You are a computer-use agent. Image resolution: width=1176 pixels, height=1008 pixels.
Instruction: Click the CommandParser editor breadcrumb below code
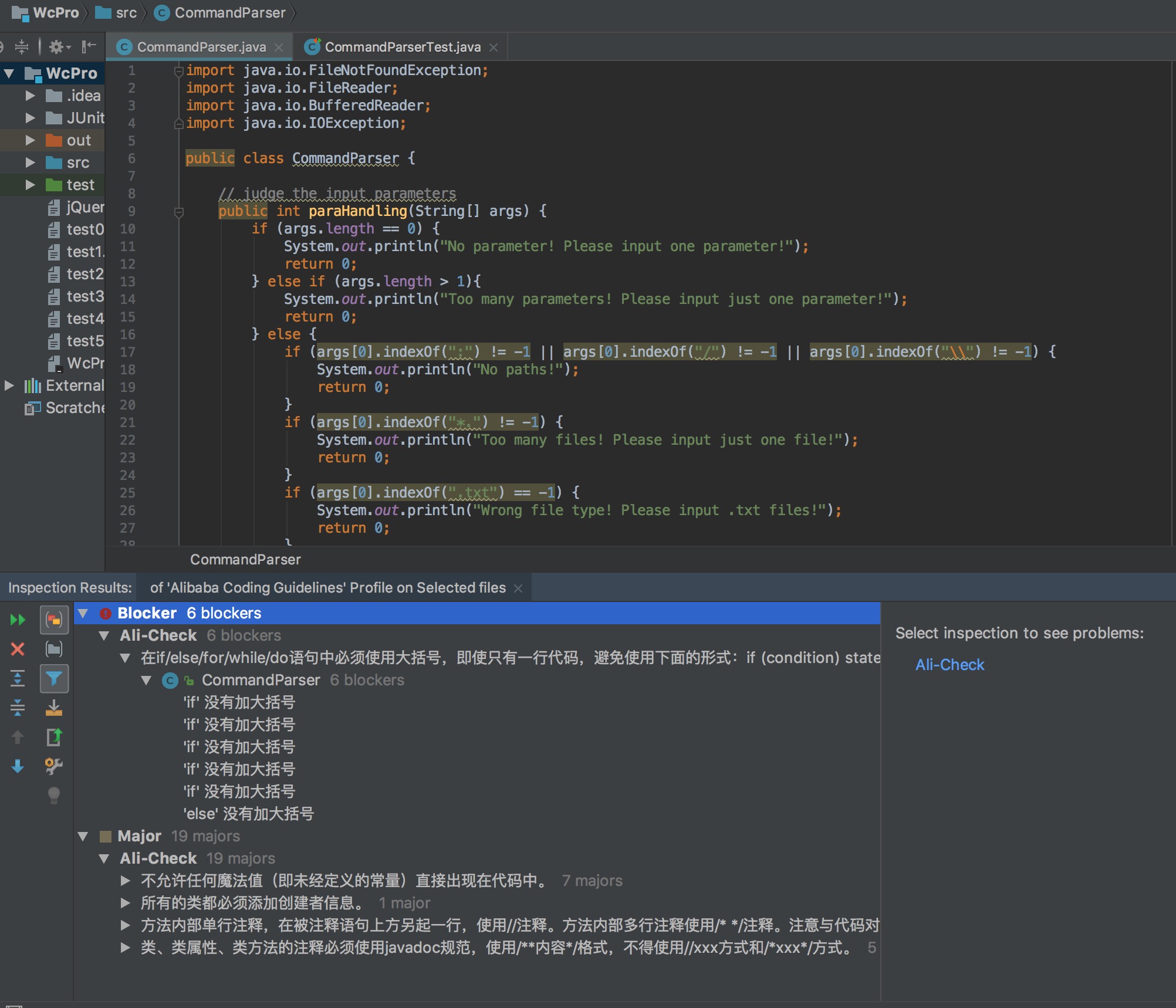[x=245, y=560]
